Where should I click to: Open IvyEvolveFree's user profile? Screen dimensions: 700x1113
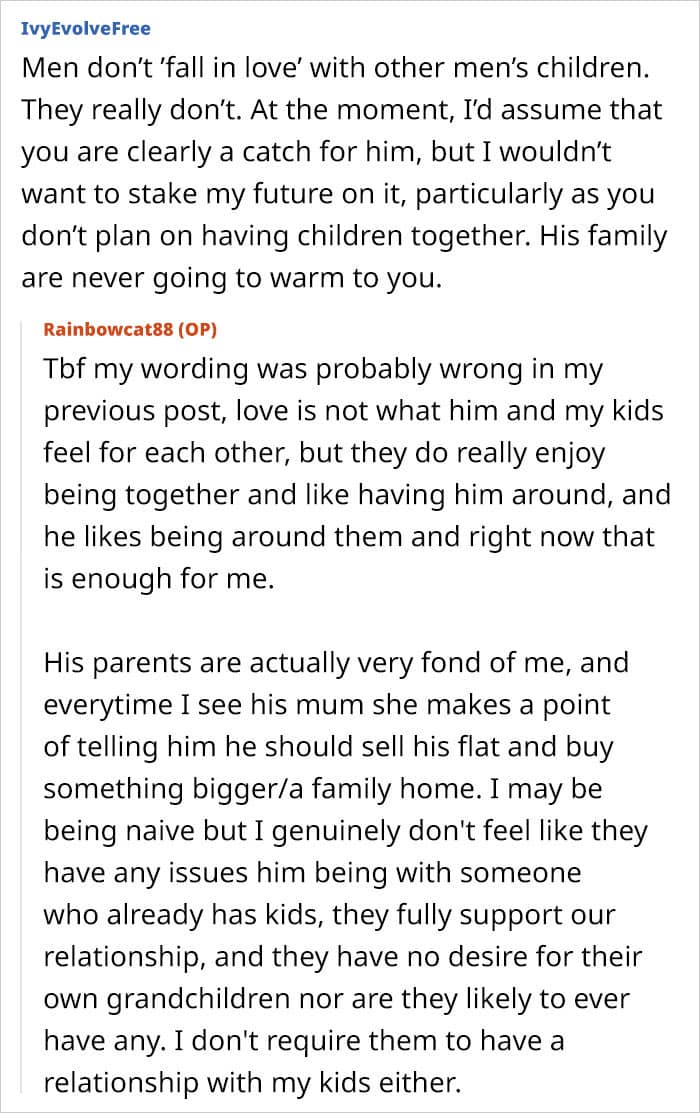point(85,28)
